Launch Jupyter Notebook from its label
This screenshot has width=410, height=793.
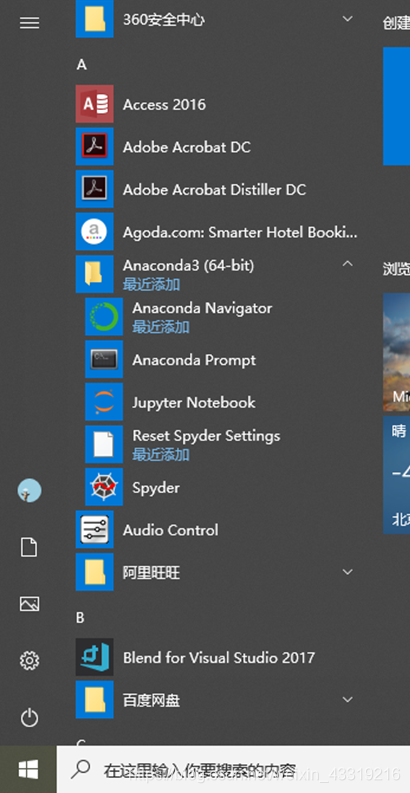194,403
